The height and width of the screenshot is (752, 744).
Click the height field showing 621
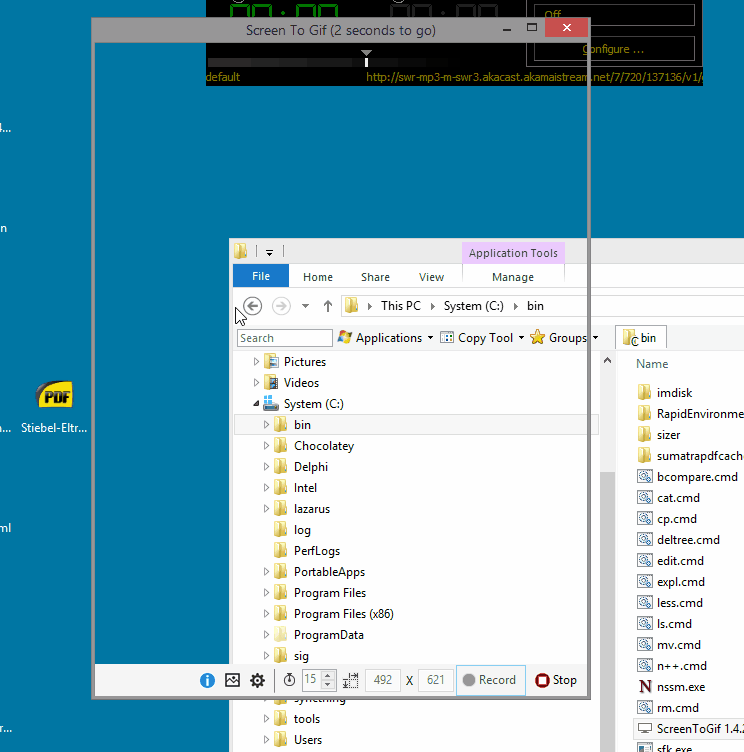click(x=436, y=680)
